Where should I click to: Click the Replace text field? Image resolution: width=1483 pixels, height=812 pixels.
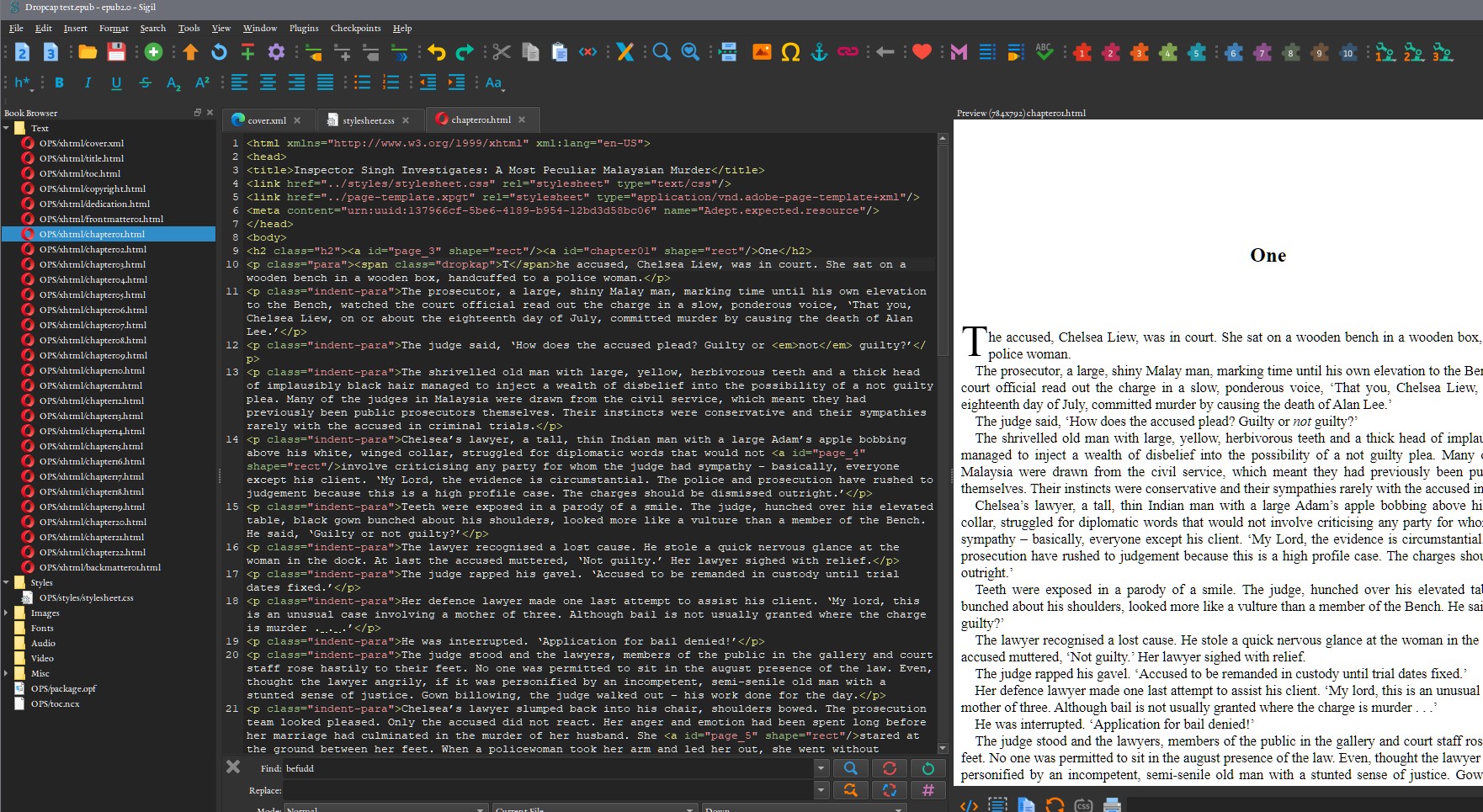coord(549,790)
